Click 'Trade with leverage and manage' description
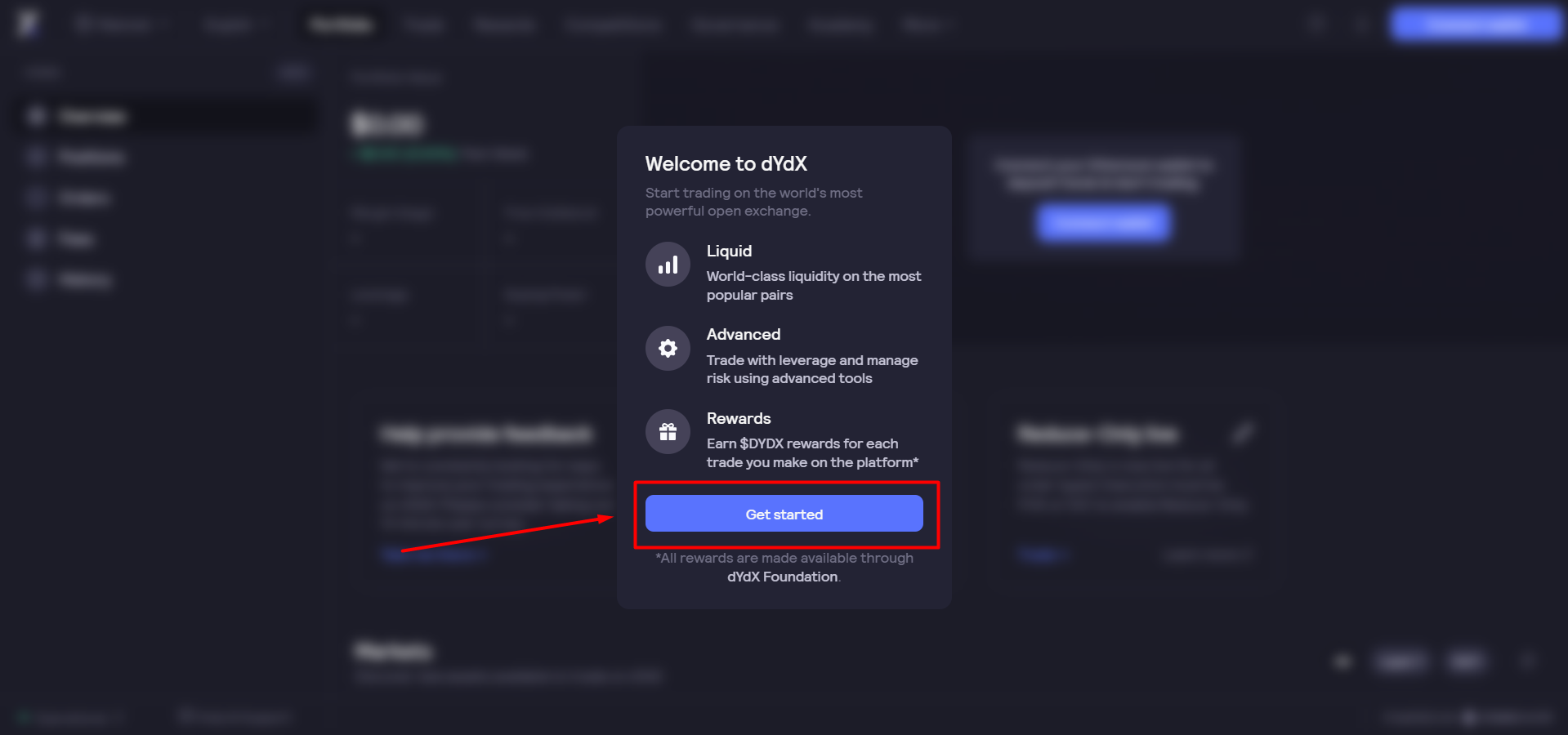 (x=811, y=360)
